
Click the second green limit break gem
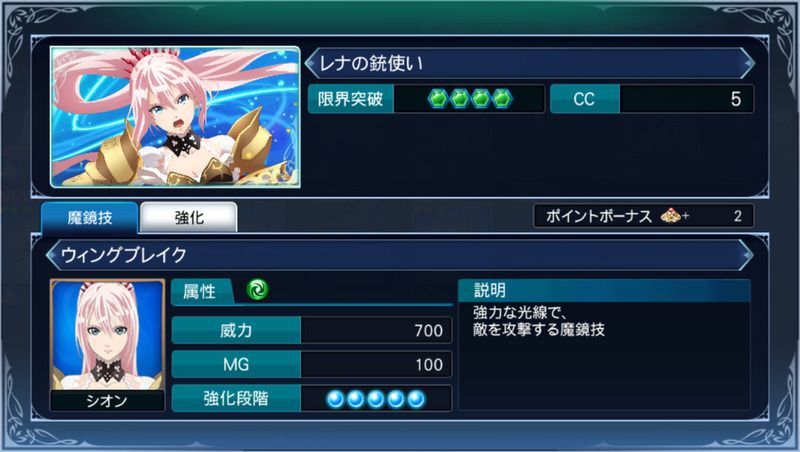click(x=460, y=98)
